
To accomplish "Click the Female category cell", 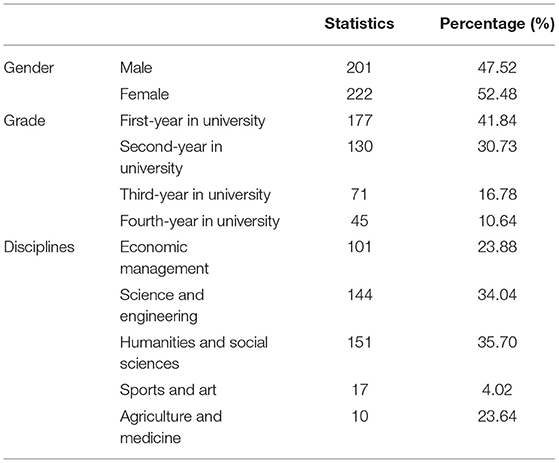I will click(144, 94).
